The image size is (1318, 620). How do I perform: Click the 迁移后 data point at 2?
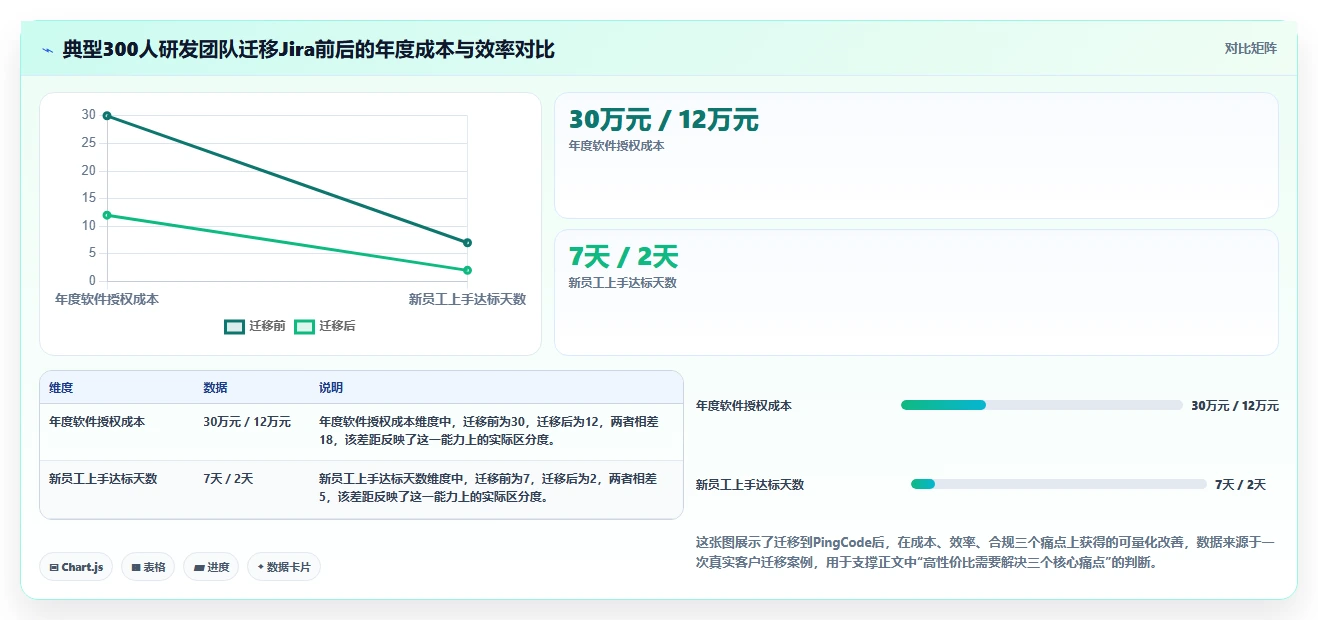pos(467,270)
